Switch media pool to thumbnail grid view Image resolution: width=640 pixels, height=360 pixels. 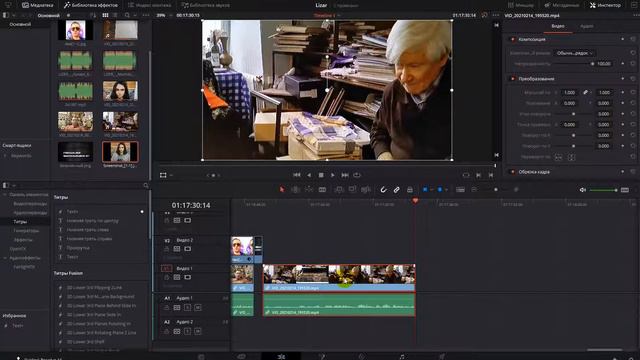tap(105, 15)
